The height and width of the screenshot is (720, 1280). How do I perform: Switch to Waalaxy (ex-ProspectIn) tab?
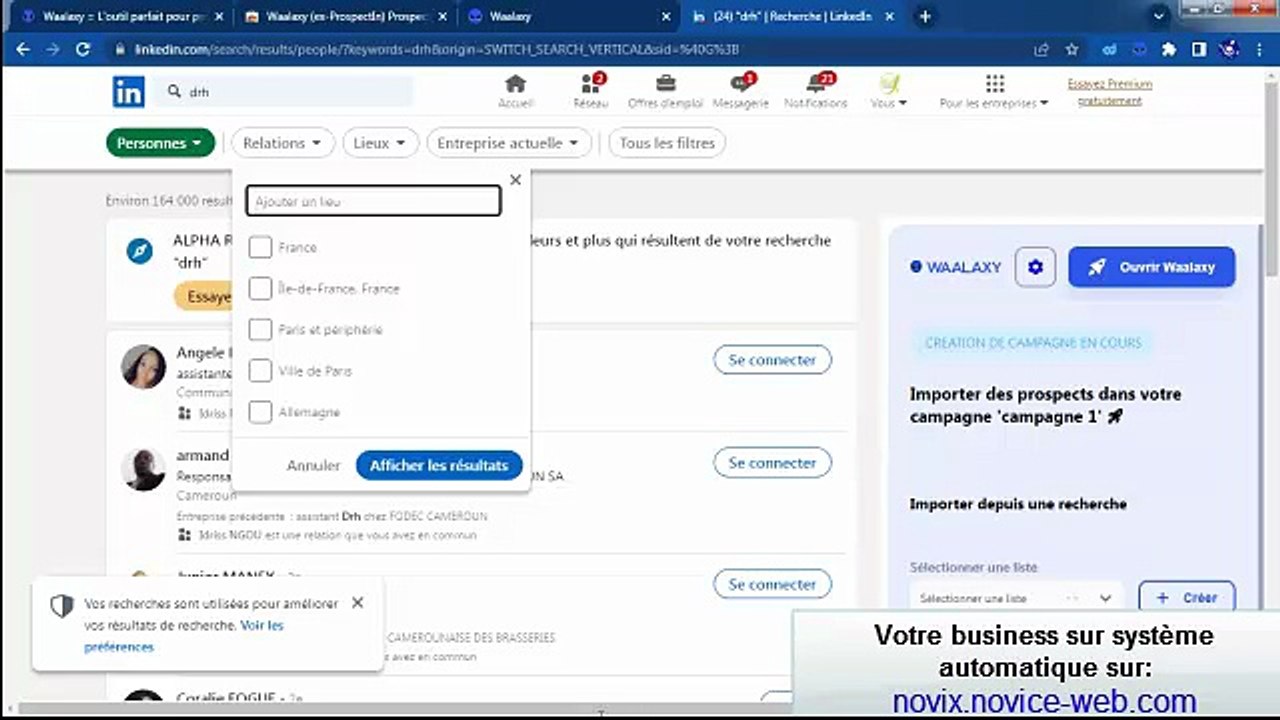click(x=347, y=17)
